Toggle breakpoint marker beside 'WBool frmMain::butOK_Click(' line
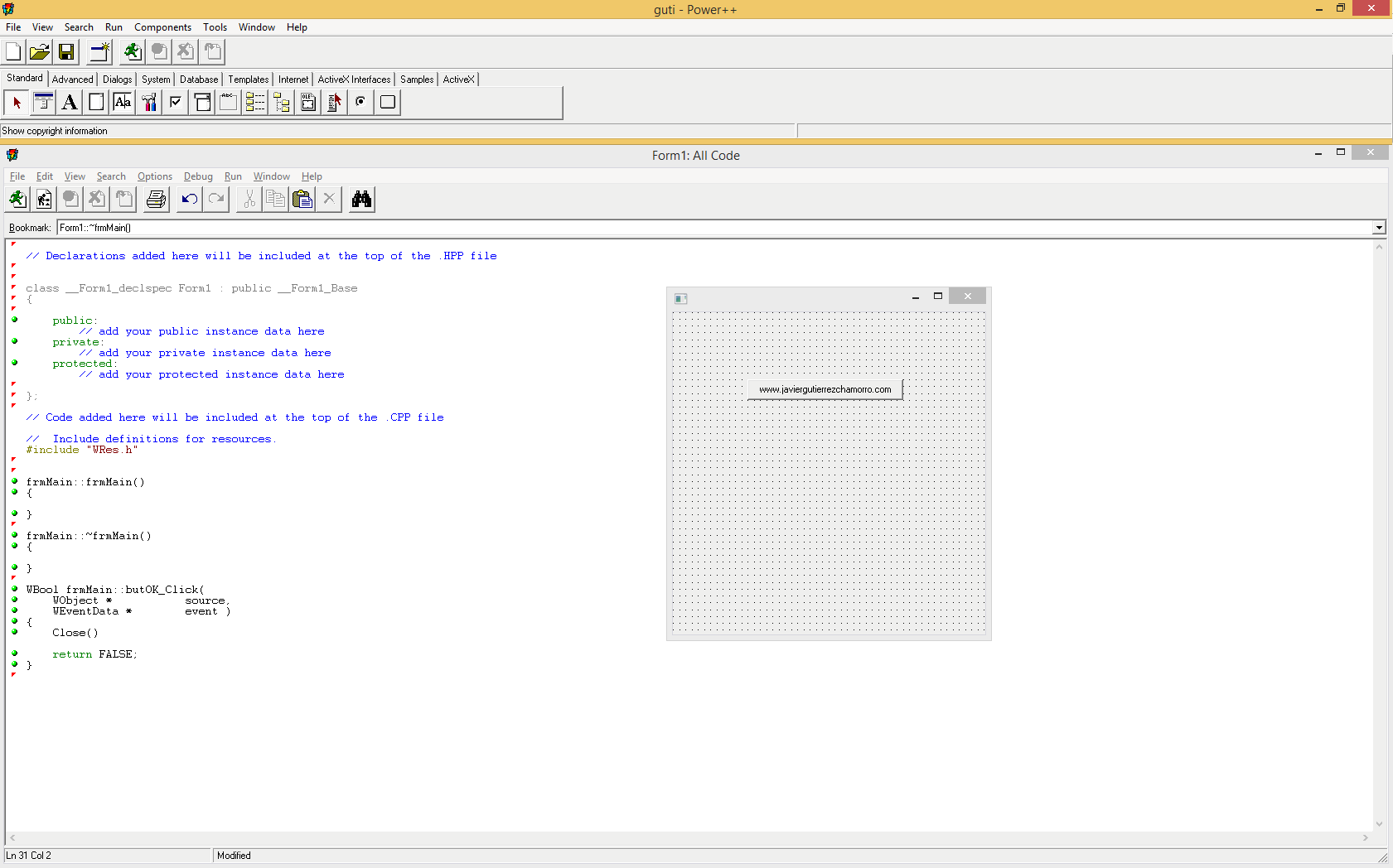This screenshot has width=1393, height=868. click(x=14, y=589)
